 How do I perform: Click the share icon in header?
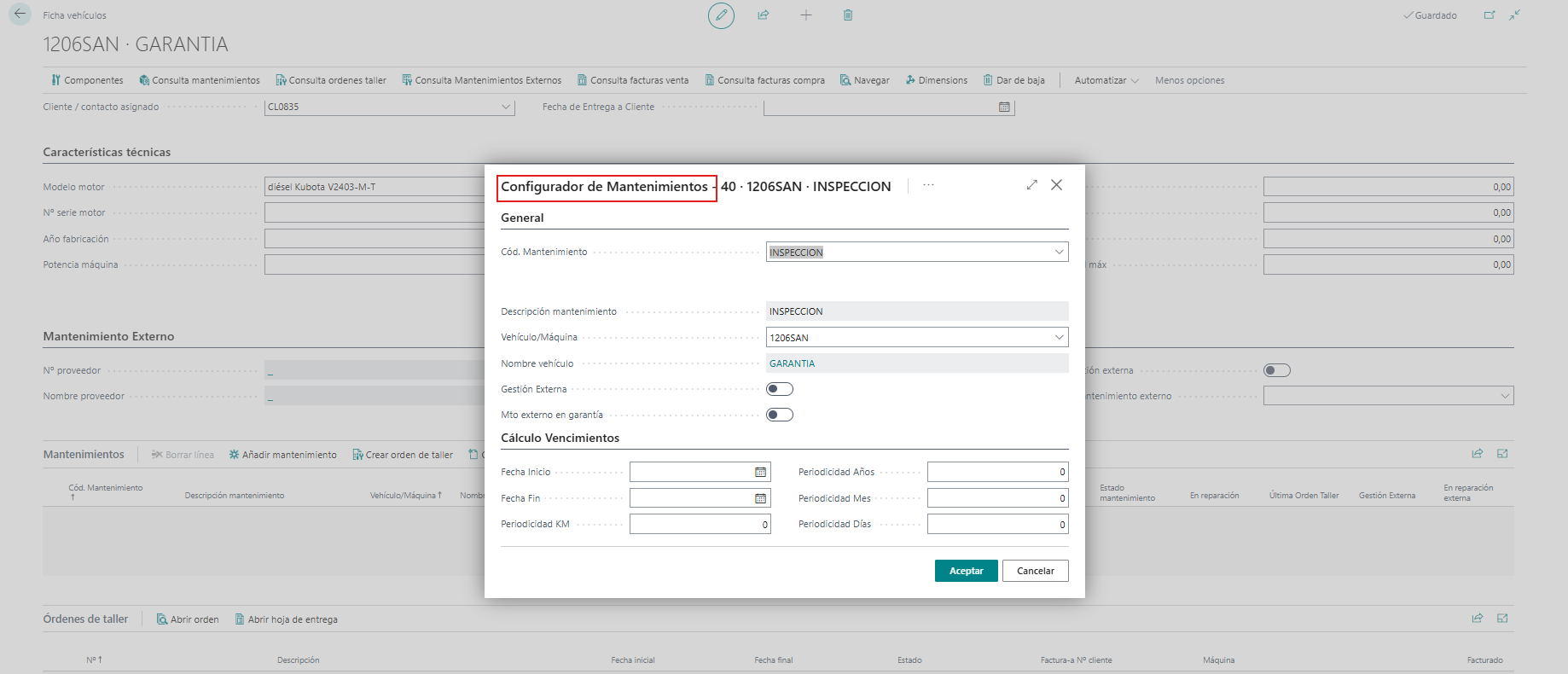pos(764,15)
